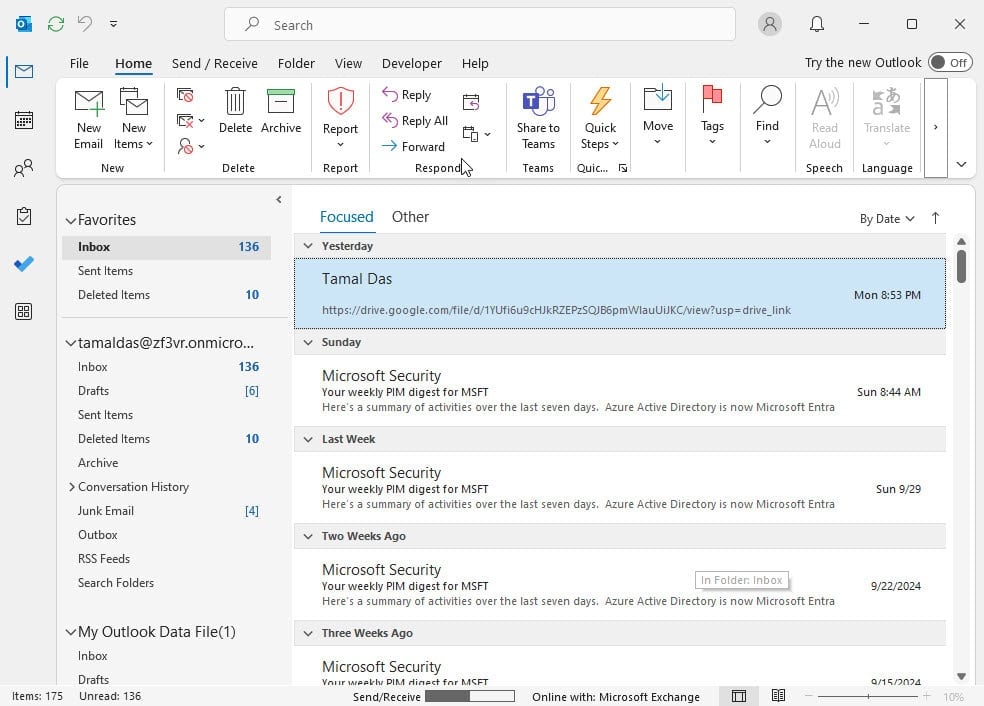Switch to Reading view in status bar

(778, 696)
